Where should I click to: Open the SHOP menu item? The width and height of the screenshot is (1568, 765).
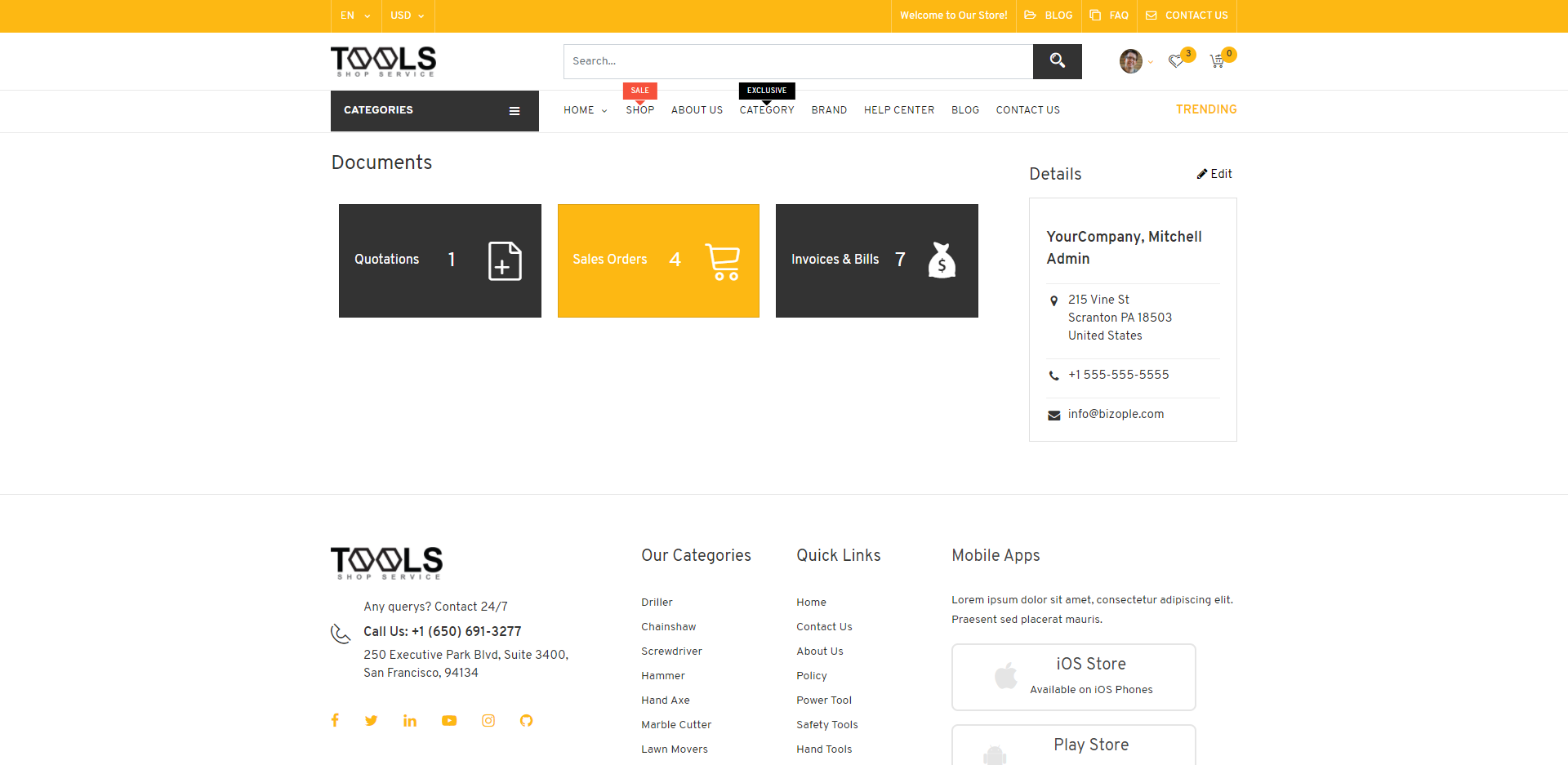click(x=639, y=110)
